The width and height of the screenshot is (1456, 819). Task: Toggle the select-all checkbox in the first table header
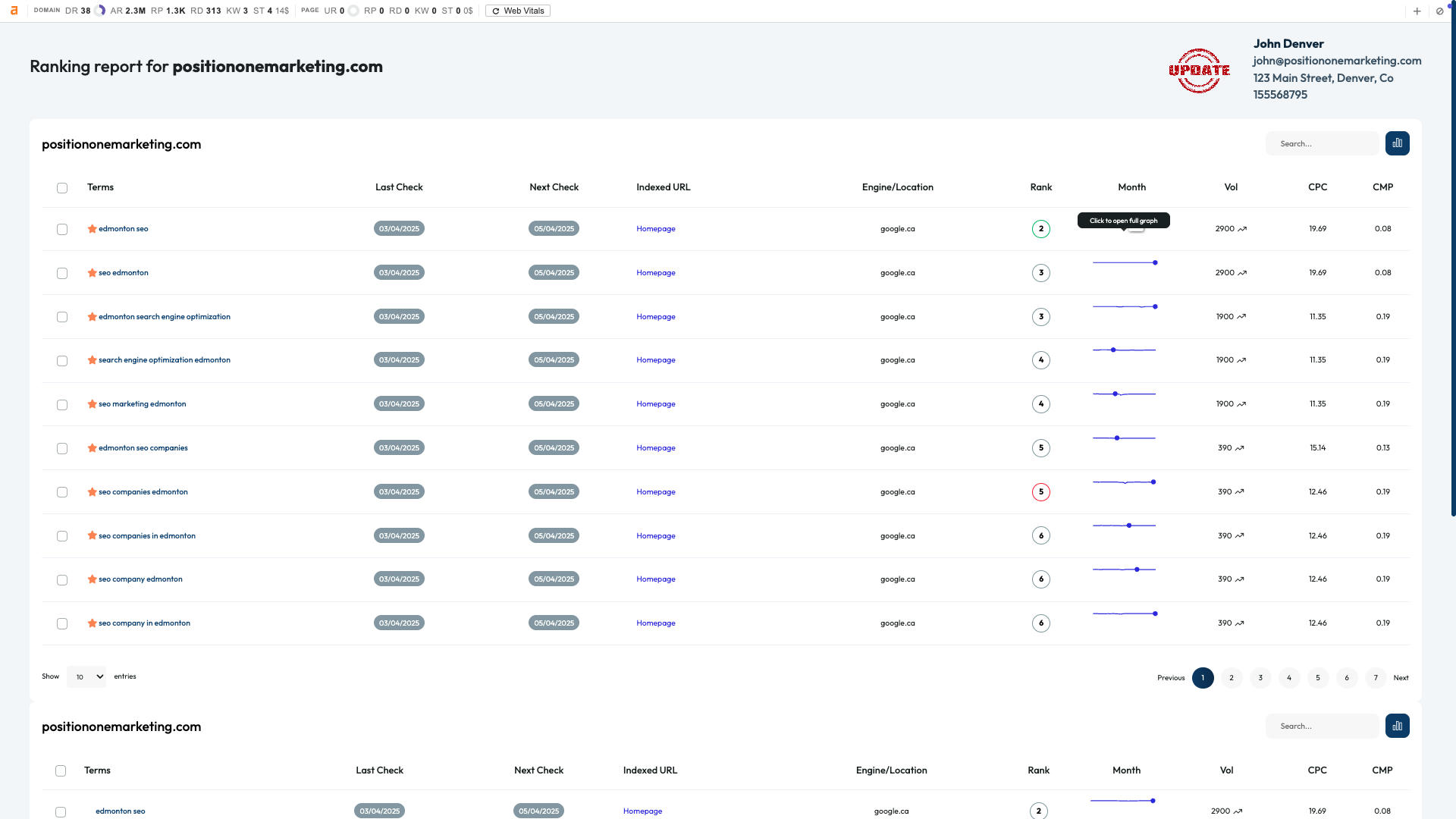click(62, 188)
